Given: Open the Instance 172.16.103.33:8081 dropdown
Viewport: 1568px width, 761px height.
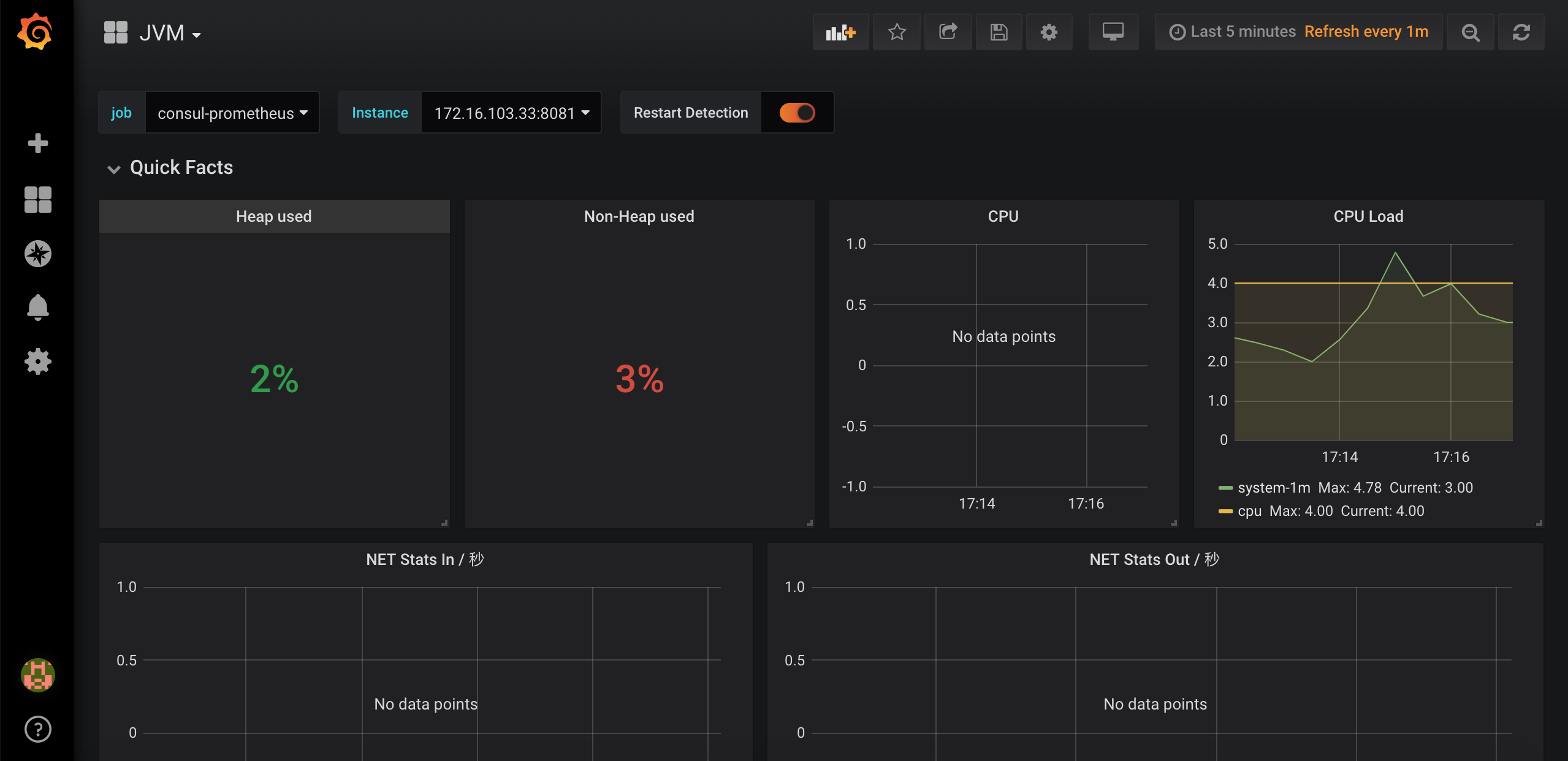Looking at the screenshot, I should coord(511,113).
